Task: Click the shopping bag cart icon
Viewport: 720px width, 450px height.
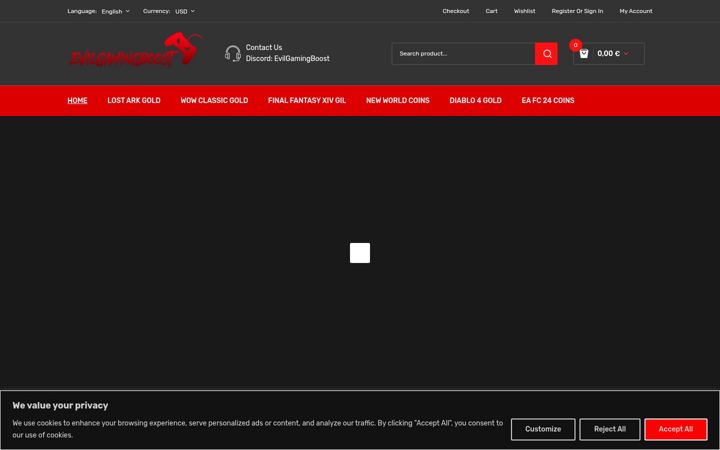Action: pyautogui.click(x=584, y=54)
